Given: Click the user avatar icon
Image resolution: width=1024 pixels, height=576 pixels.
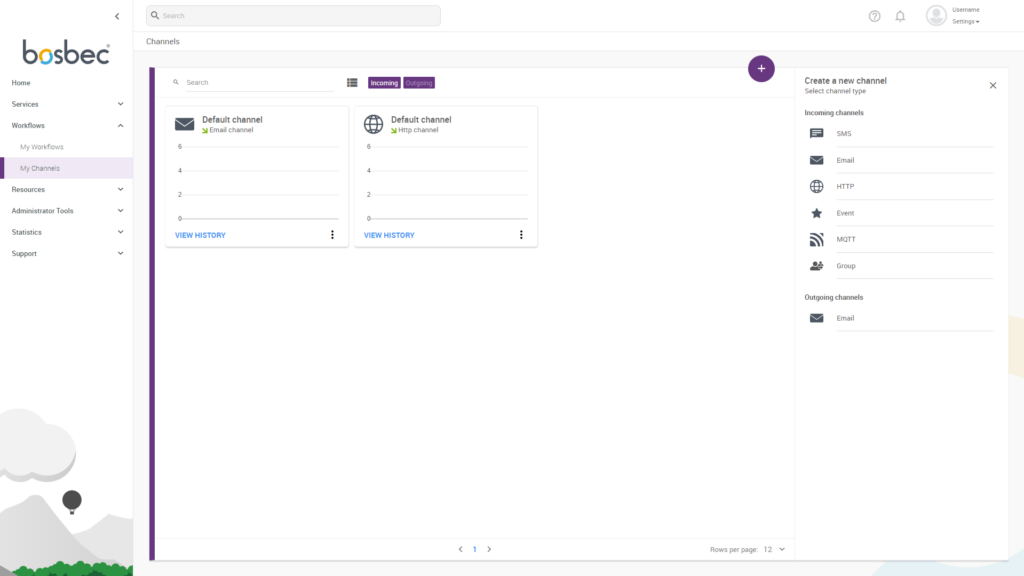Looking at the screenshot, I should (936, 16).
